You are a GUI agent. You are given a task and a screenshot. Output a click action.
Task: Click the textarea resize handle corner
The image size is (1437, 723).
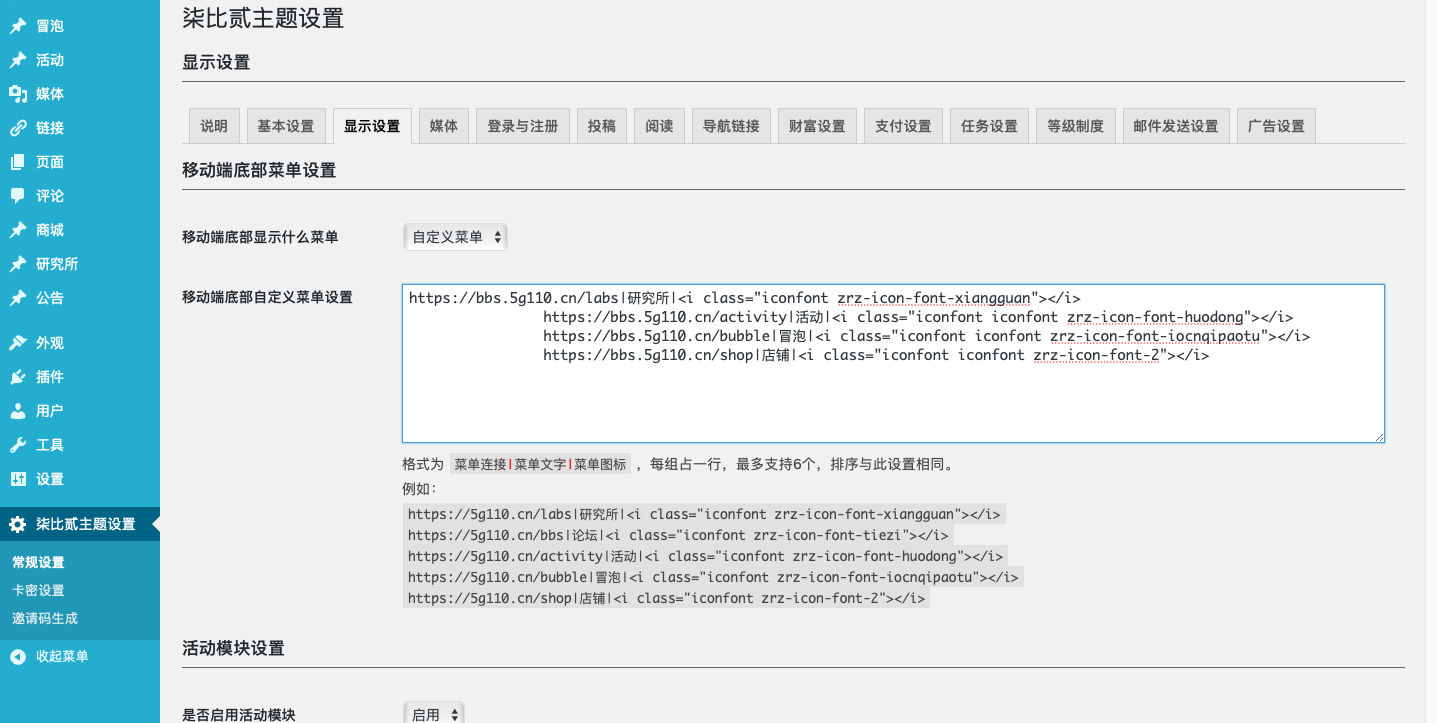1379,436
